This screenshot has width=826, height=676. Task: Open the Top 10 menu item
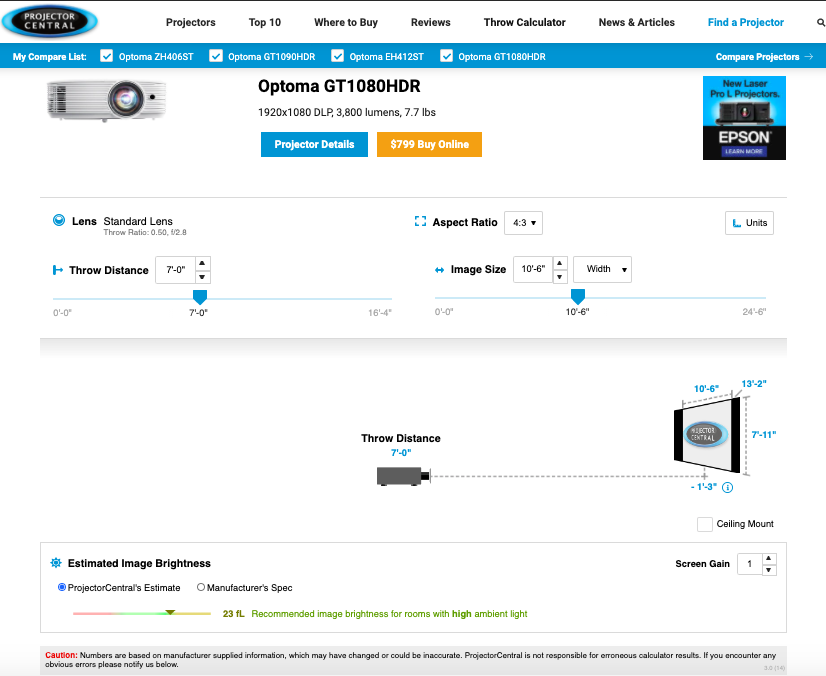265,22
